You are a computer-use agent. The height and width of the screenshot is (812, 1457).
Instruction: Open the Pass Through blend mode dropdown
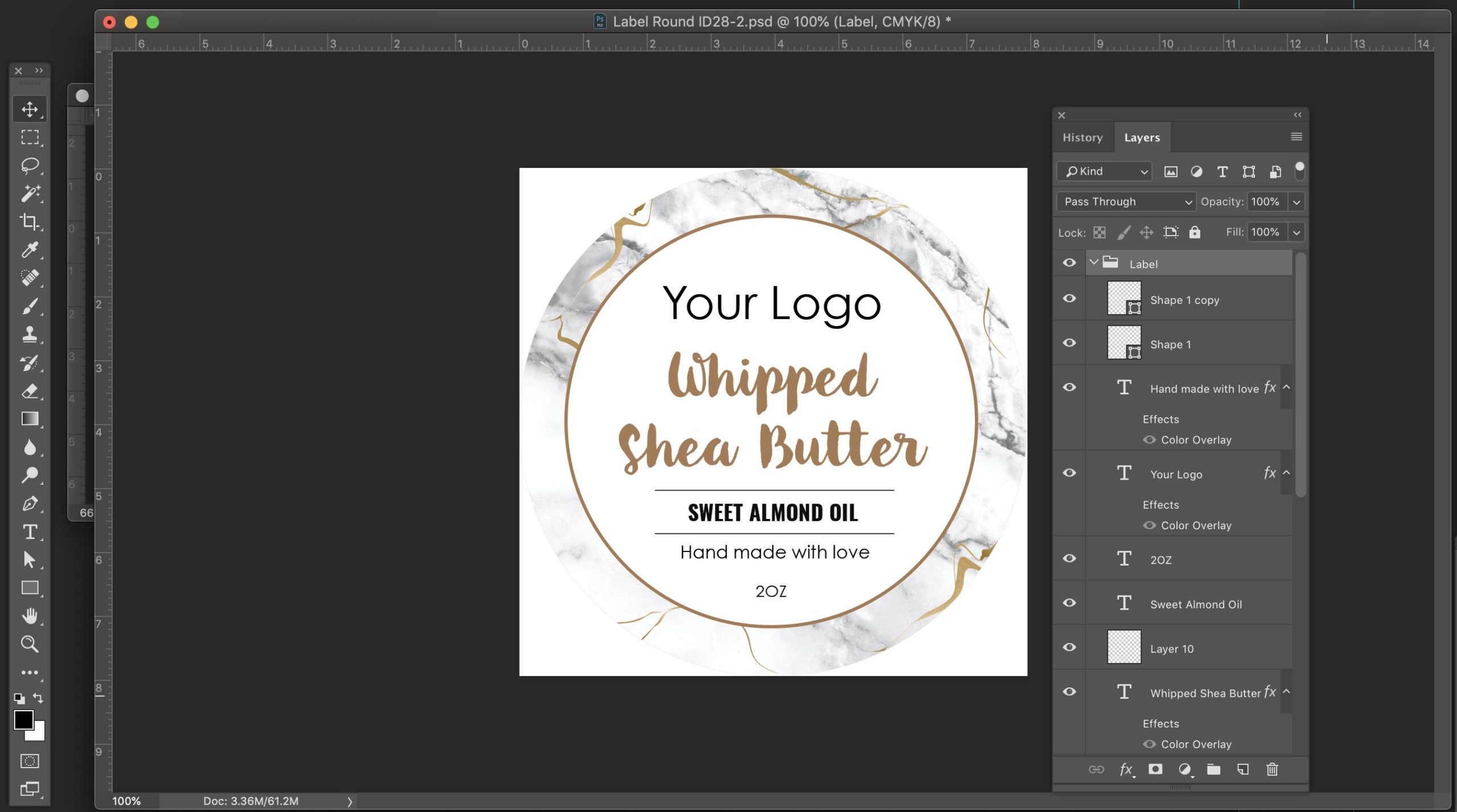point(1126,201)
